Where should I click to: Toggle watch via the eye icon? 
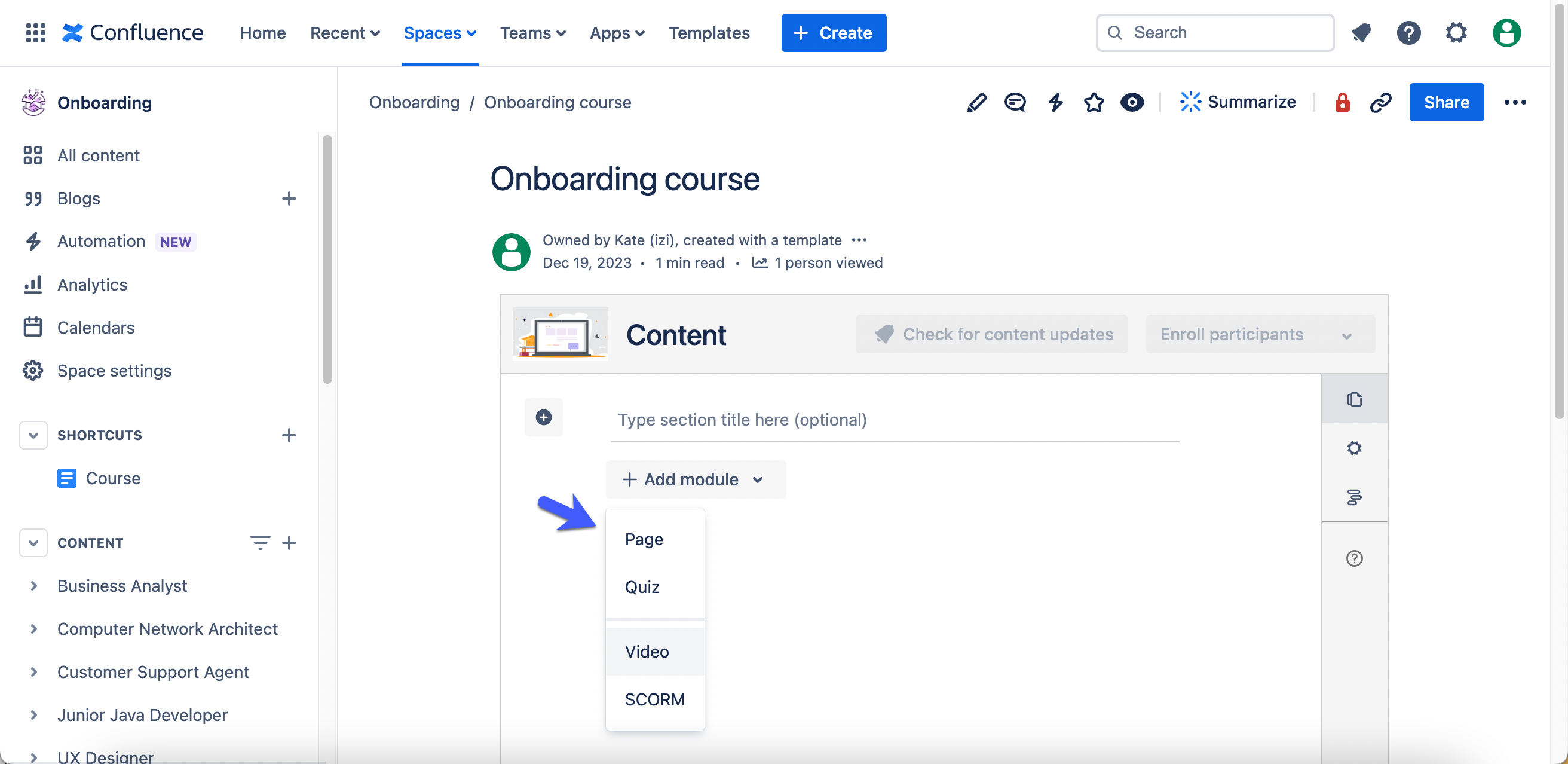click(x=1132, y=102)
